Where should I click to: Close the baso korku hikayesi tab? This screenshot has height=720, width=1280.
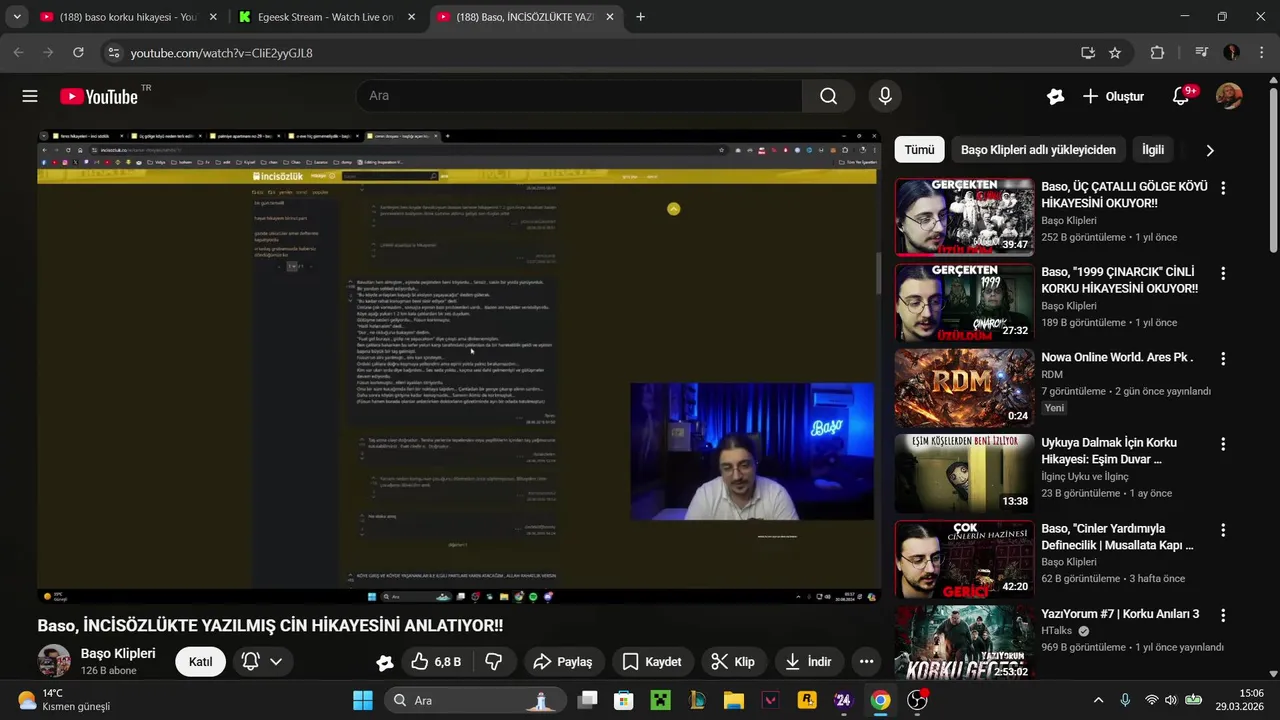(213, 17)
